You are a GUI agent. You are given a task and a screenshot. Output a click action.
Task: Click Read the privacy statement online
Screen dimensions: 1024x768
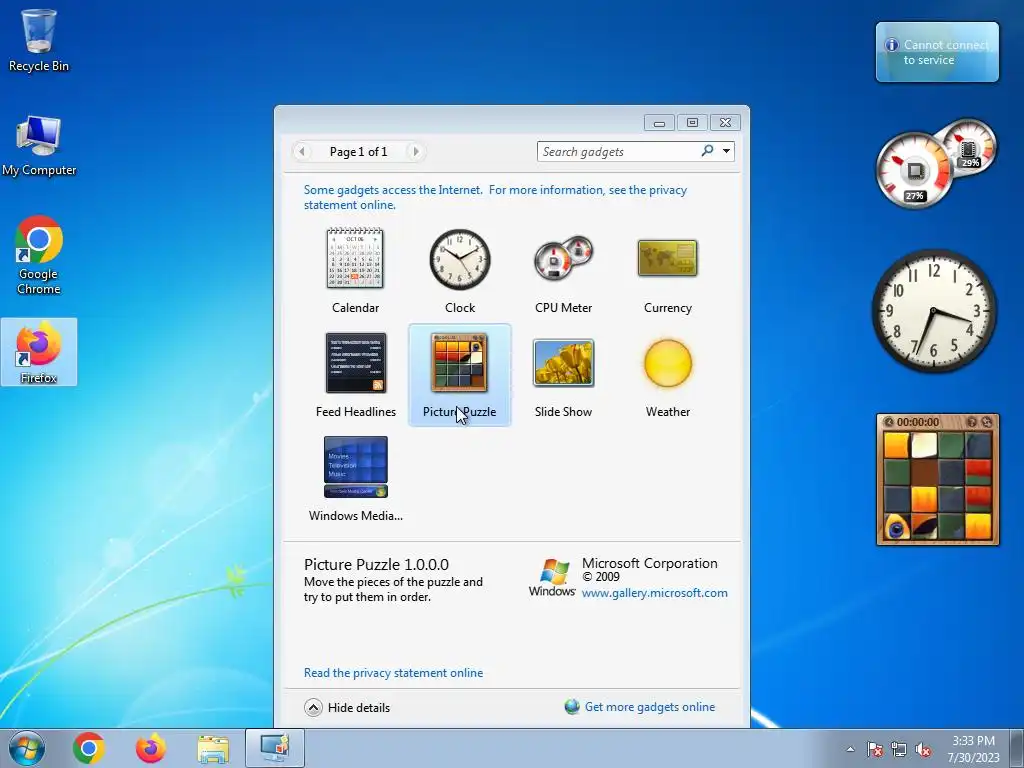393,673
